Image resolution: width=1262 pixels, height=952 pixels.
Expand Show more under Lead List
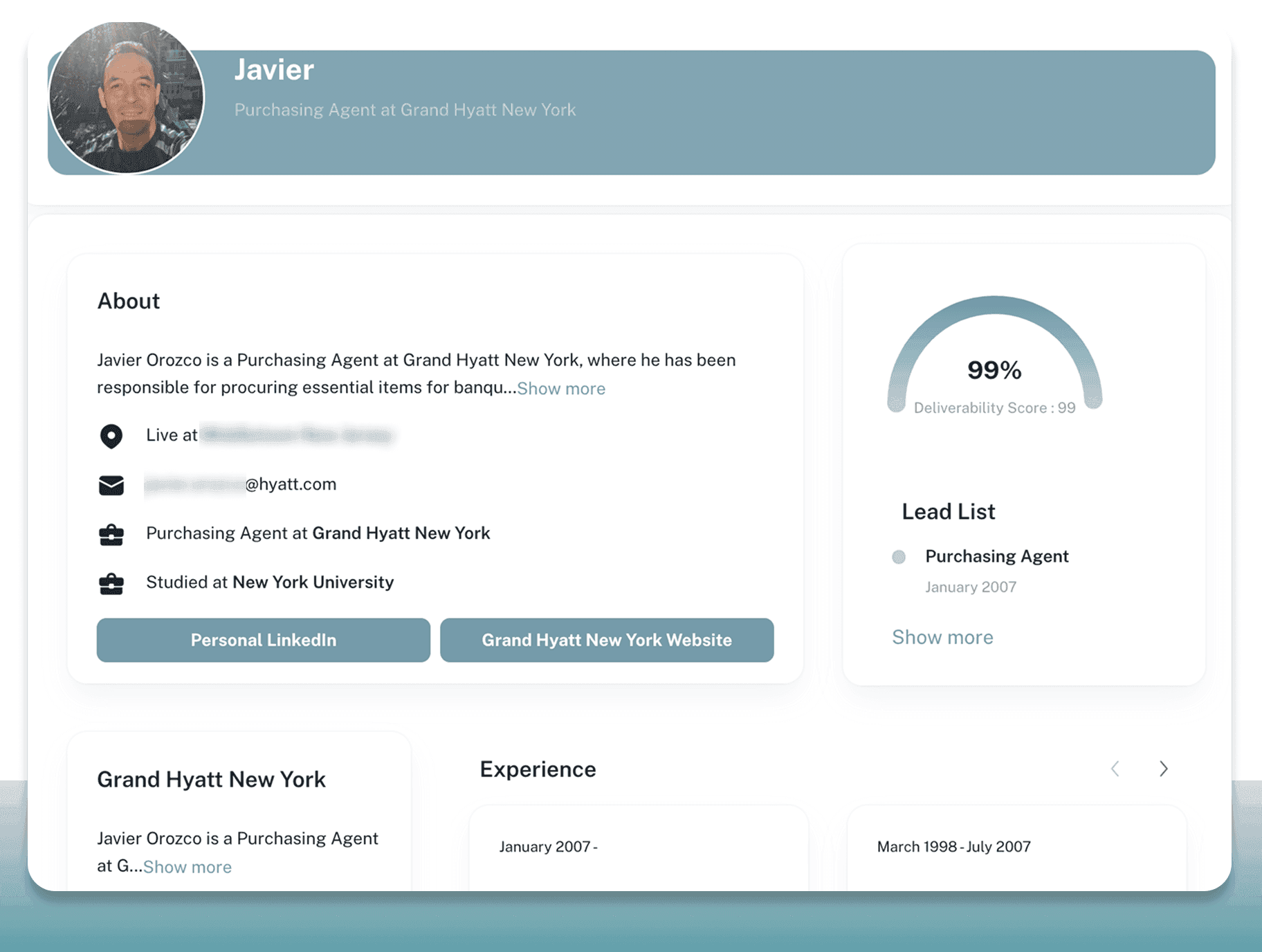(x=942, y=637)
